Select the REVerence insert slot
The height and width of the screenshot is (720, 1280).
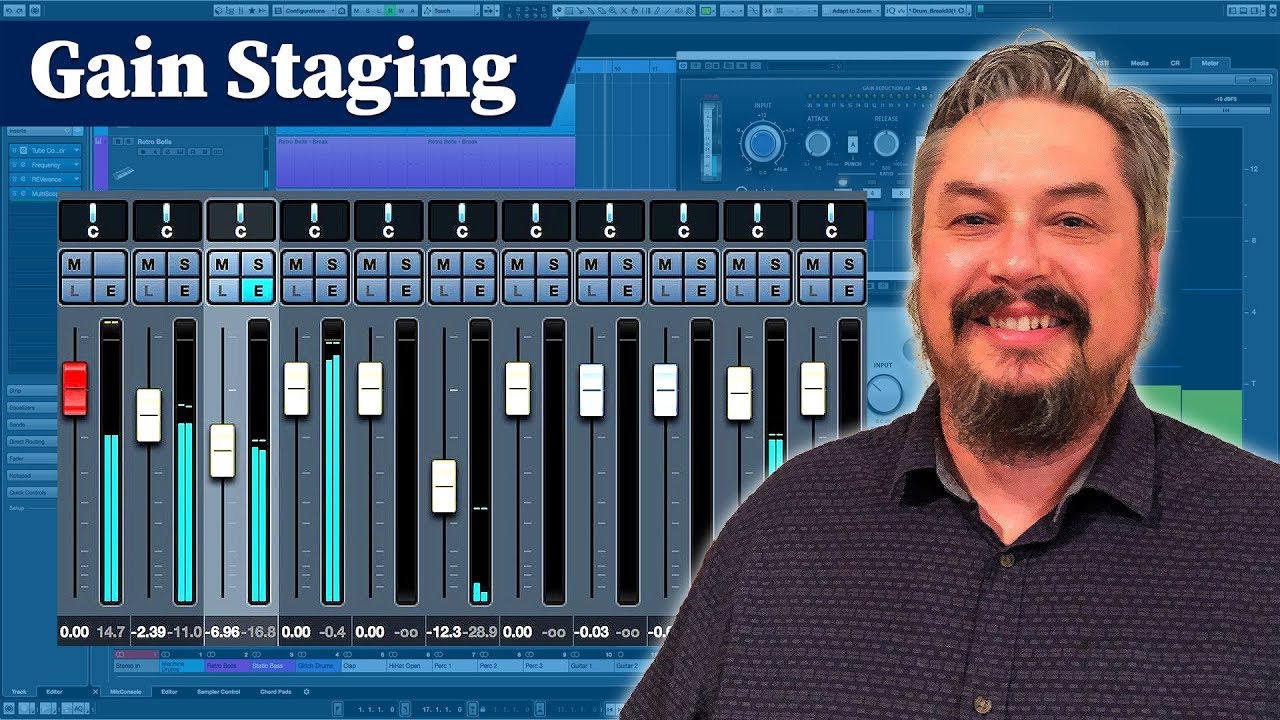click(x=46, y=179)
